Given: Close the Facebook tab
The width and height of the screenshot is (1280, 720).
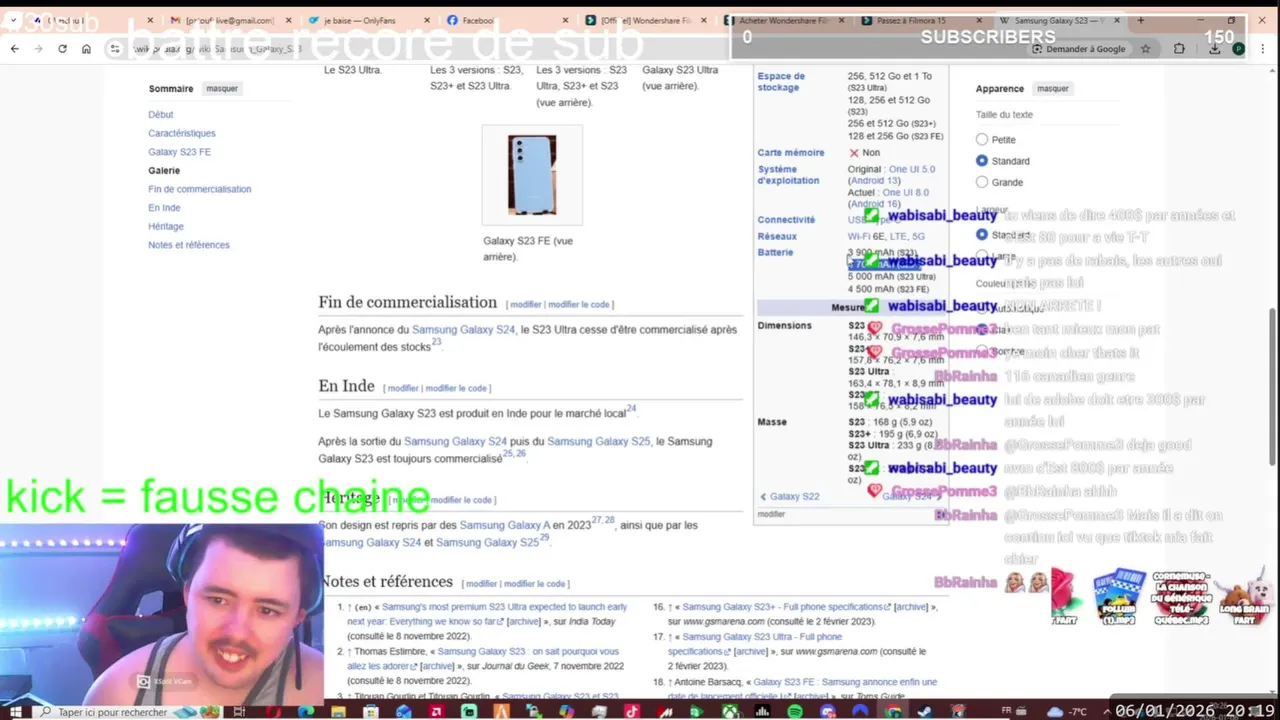Looking at the screenshot, I should [565, 20].
